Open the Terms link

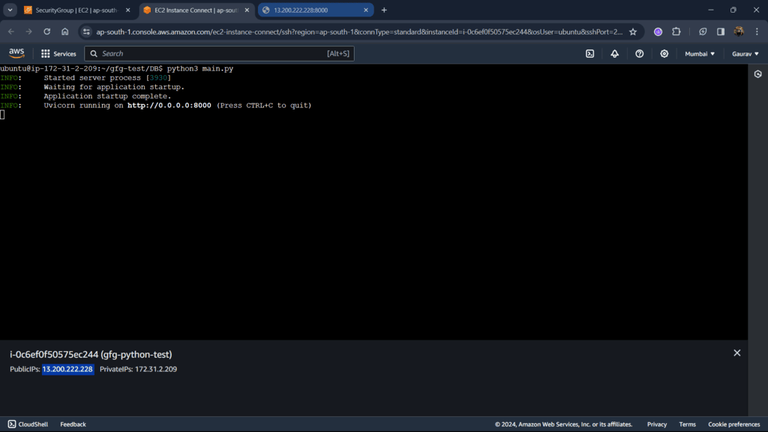click(x=687, y=424)
